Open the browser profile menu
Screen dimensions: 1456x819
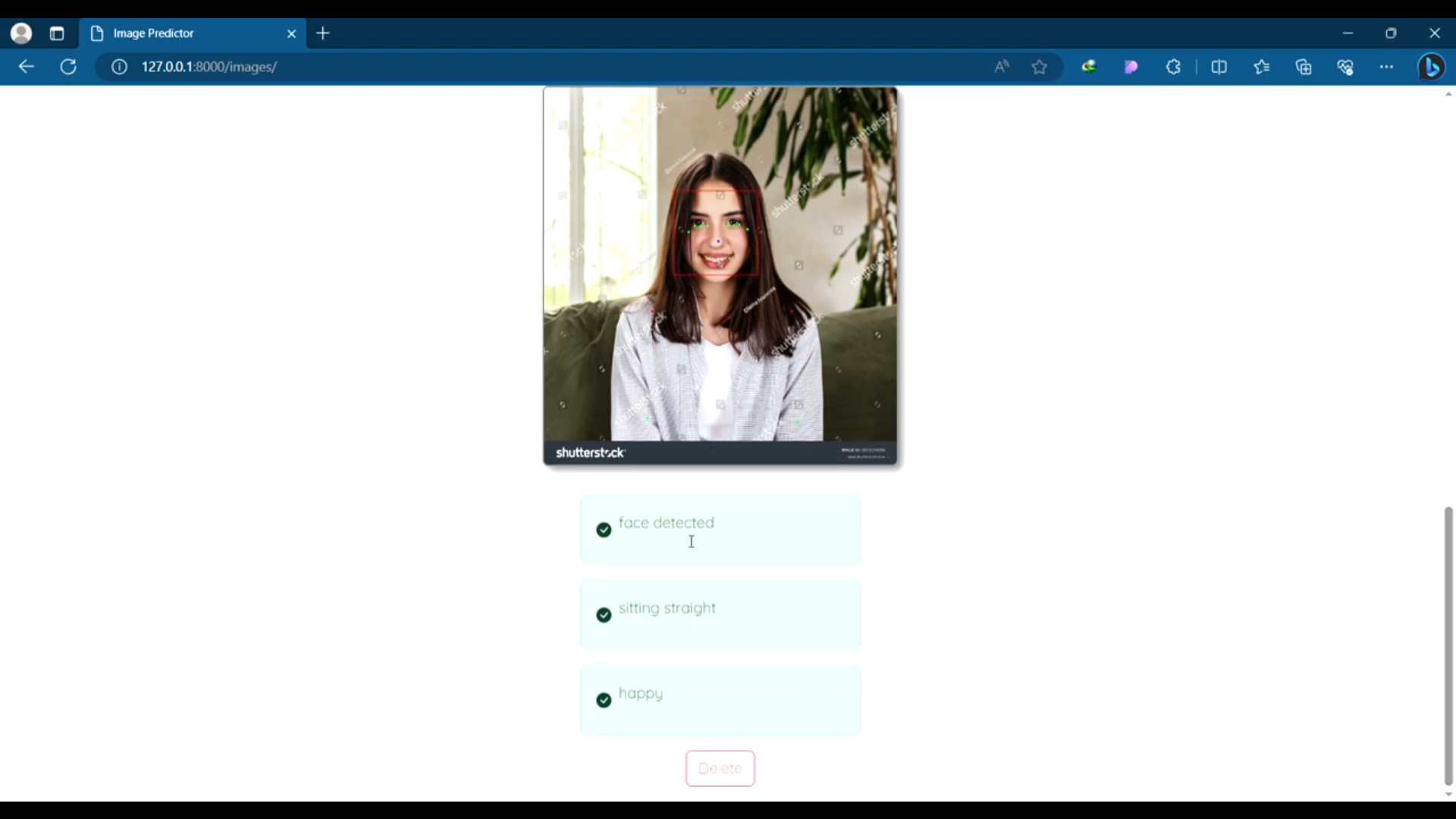(x=20, y=33)
